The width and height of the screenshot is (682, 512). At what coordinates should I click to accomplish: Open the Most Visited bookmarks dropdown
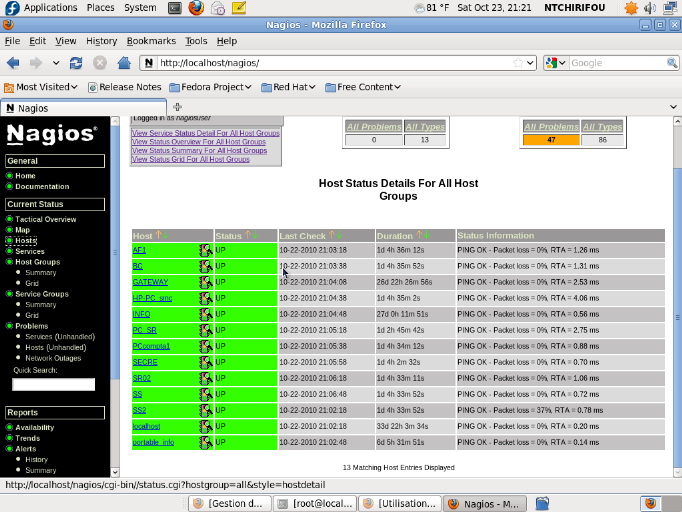pyautogui.click(x=41, y=87)
